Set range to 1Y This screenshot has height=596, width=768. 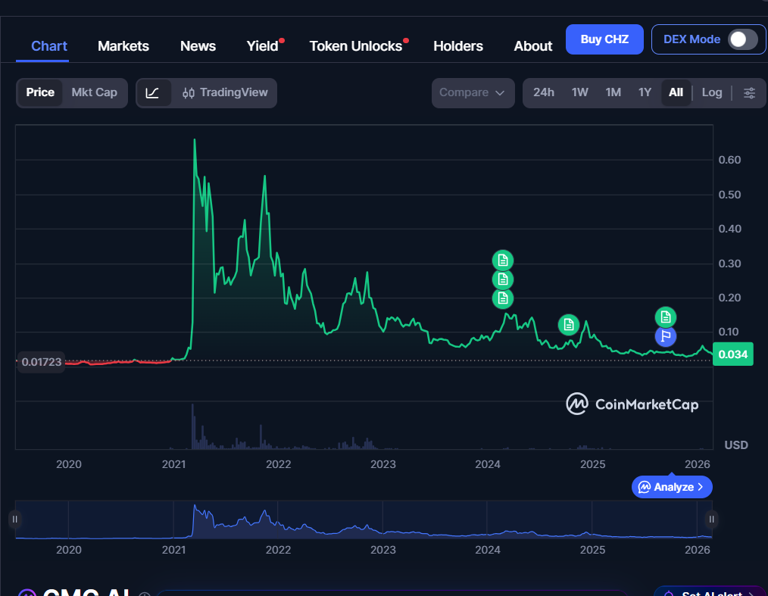click(x=645, y=93)
